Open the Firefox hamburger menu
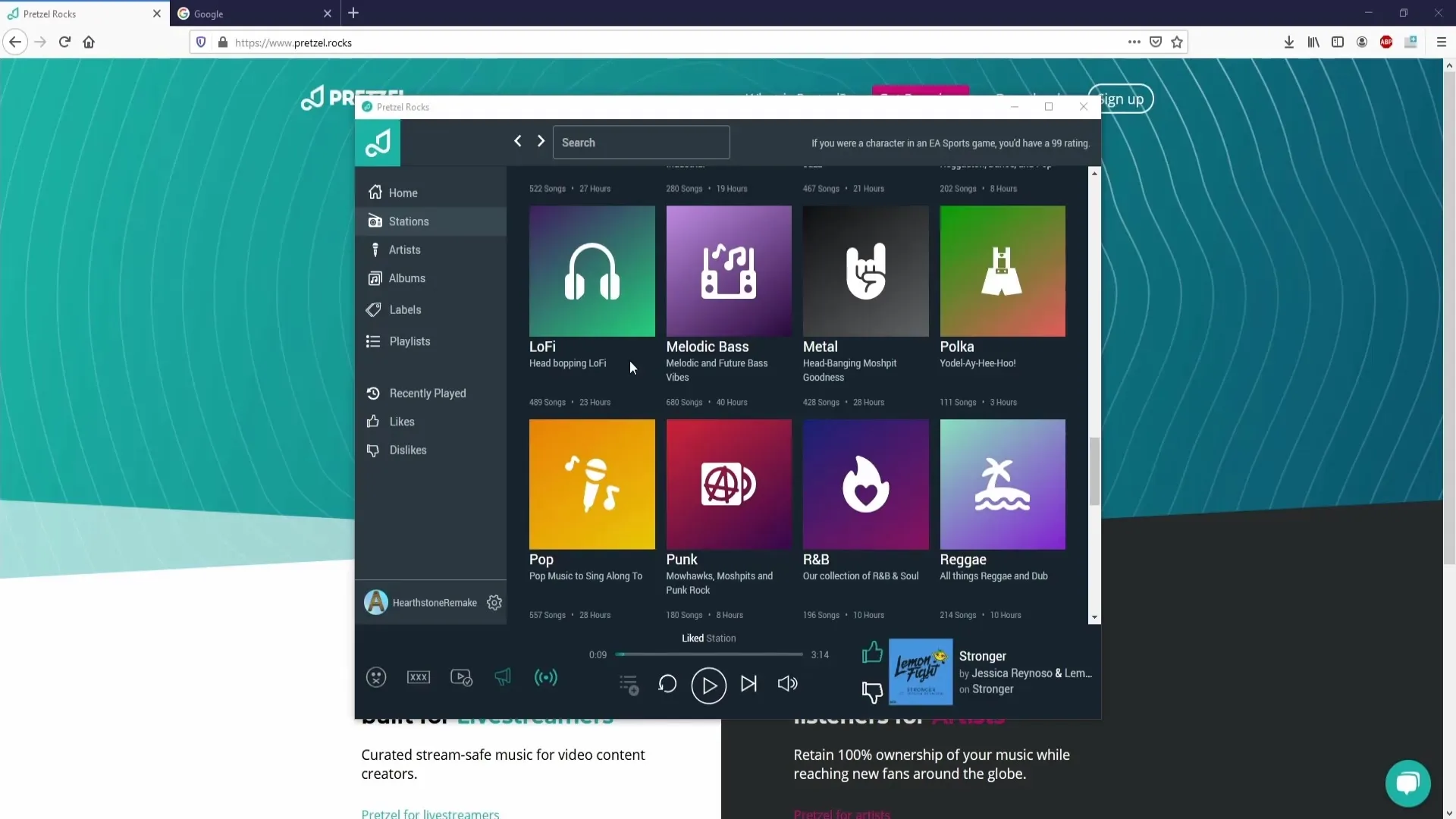This screenshot has height=819, width=1456. [x=1442, y=42]
